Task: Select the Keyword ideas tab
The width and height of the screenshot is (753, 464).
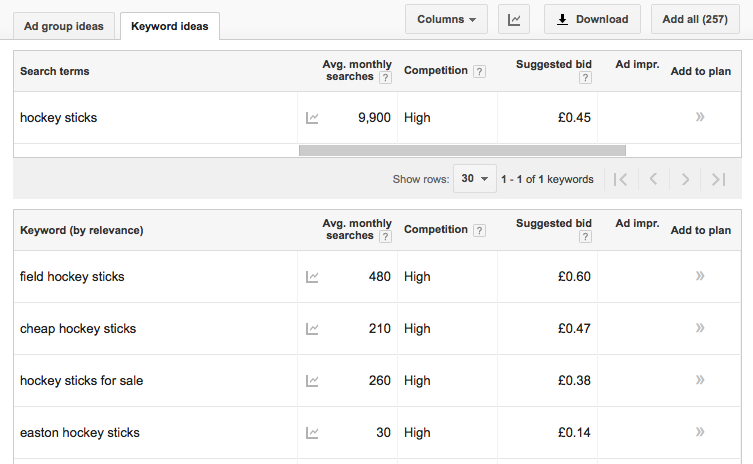Action: coord(170,26)
